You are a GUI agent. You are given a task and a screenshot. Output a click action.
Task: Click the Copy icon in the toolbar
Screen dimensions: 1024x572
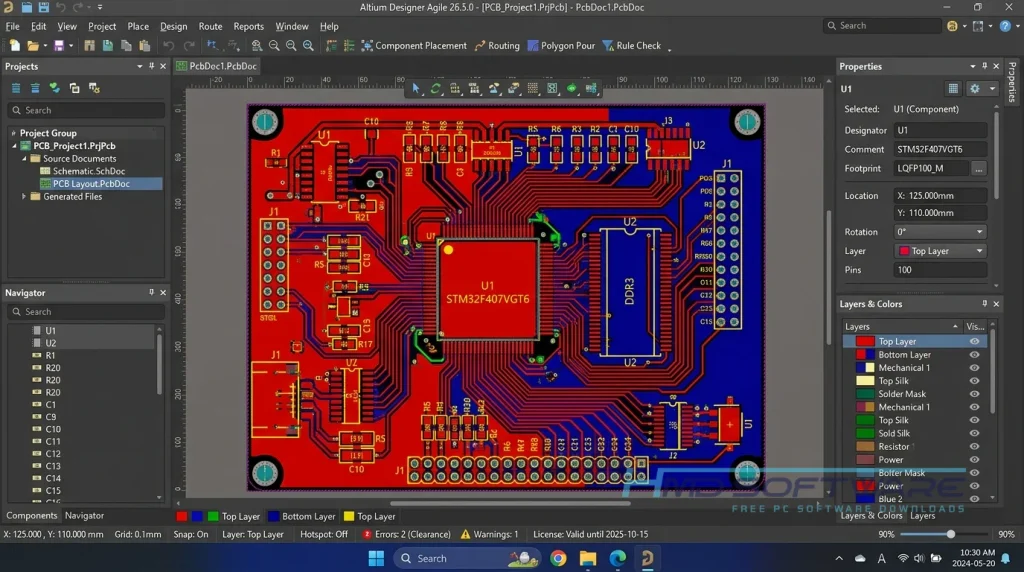126,46
